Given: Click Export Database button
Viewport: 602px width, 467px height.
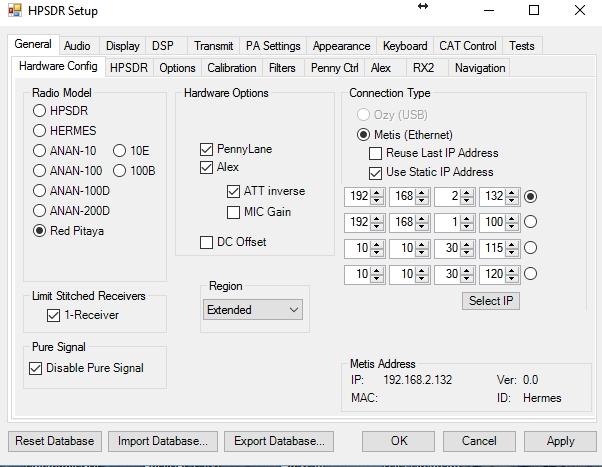Looking at the screenshot, I should click(279, 441).
